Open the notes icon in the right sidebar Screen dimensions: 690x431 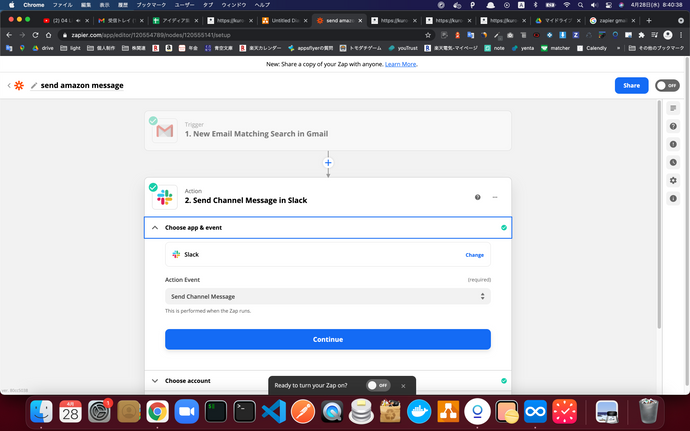pyautogui.click(x=673, y=108)
